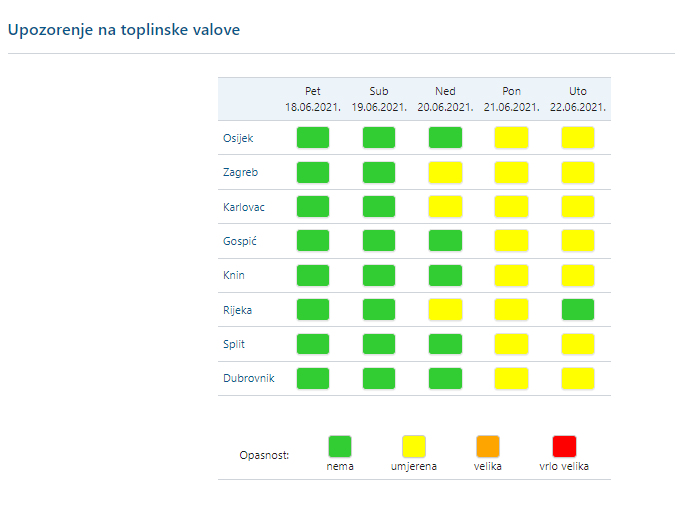Click the yellow 'umjerena' legend swatch
Image resolution: width=675 pixels, height=511 pixels.
tap(414, 446)
